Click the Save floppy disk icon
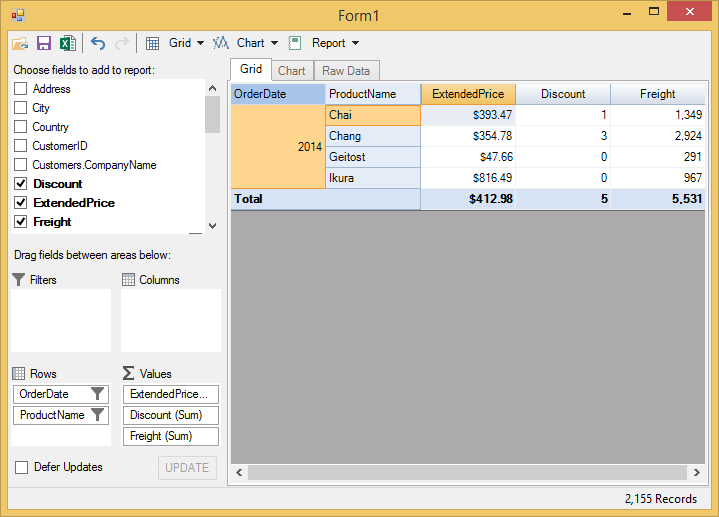The height and width of the screenshot is (517, 719). [x=44, y=43]
